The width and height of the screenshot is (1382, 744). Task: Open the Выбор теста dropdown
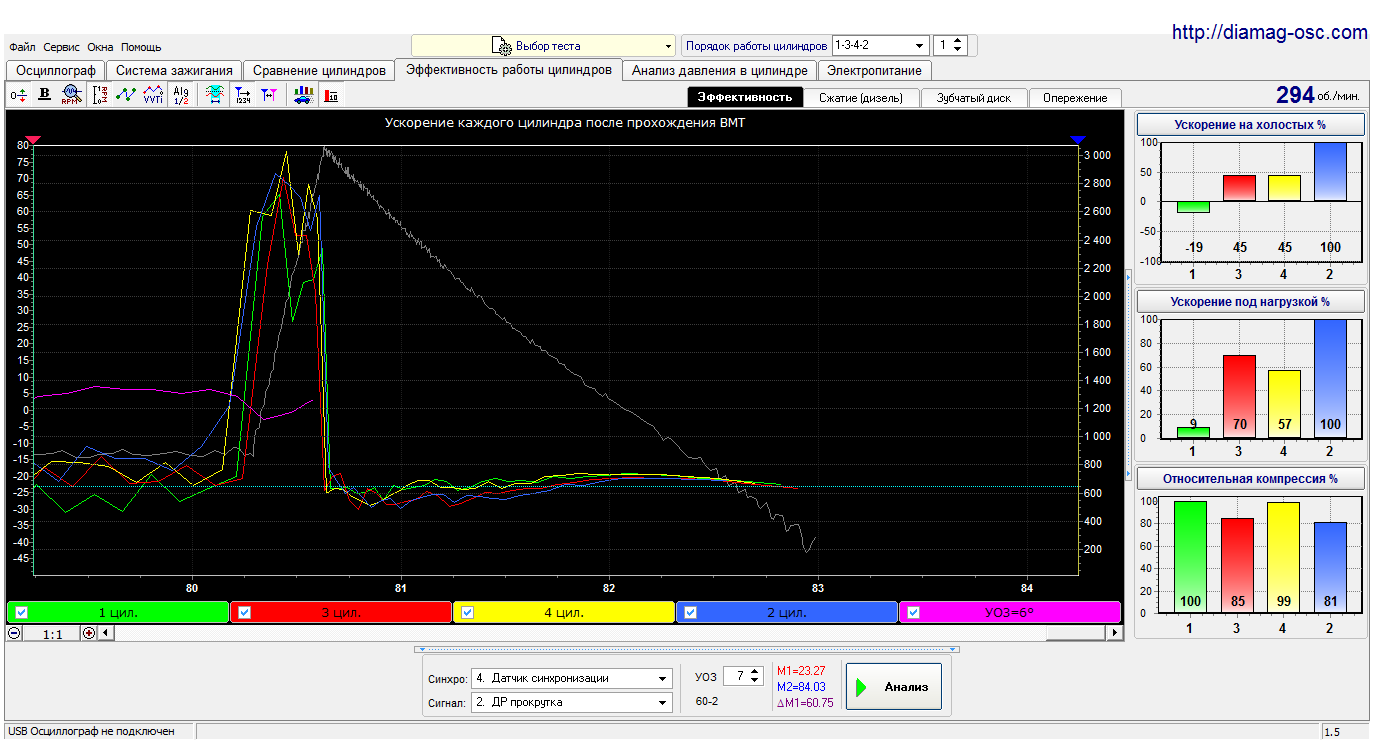tap(544, 46)
